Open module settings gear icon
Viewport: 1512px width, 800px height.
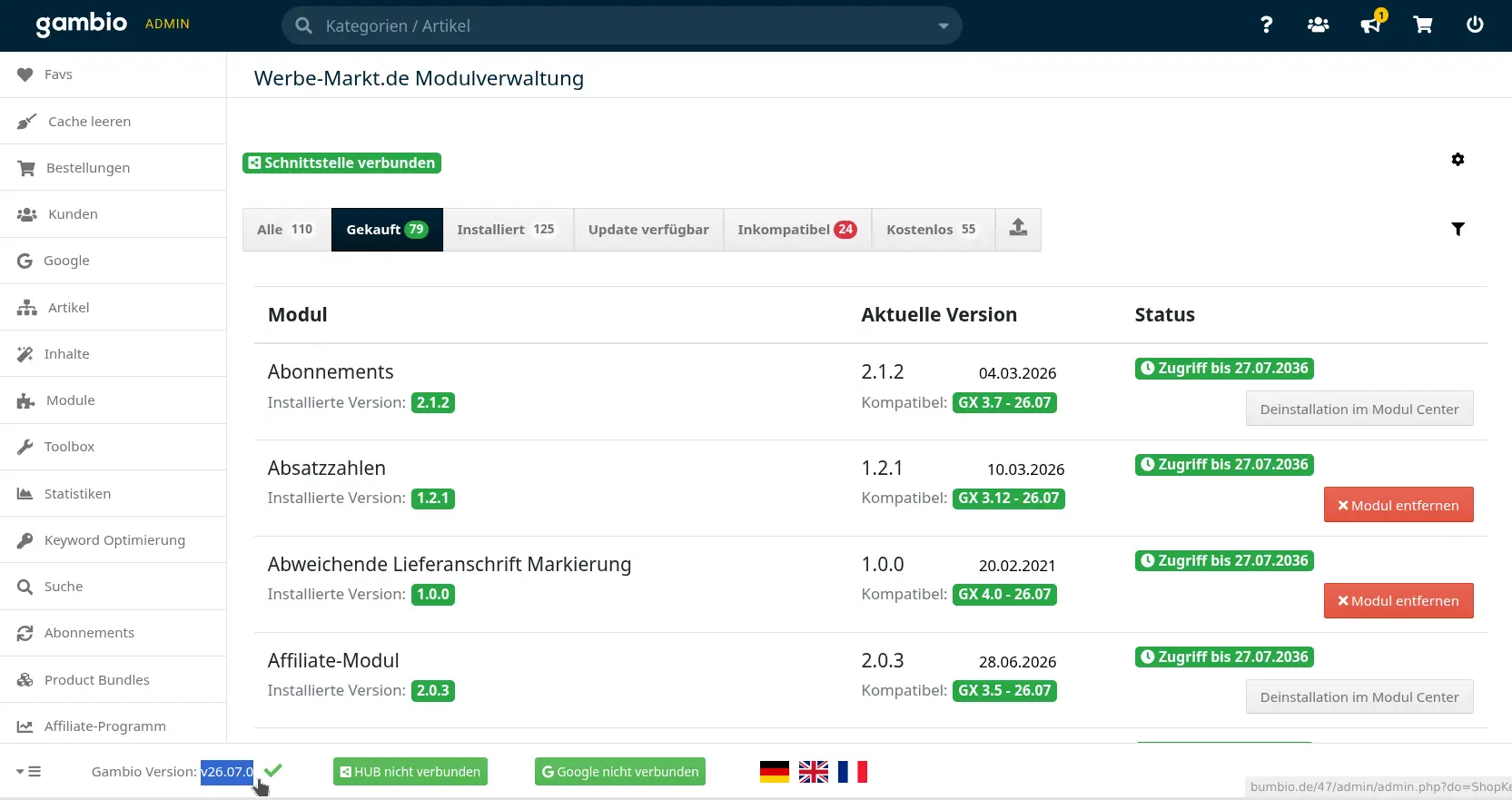(1458, 160)
